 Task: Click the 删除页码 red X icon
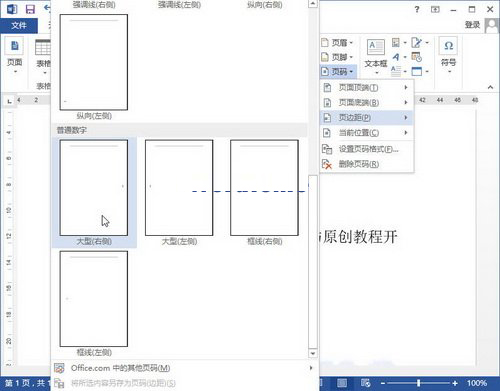[327, 164]
